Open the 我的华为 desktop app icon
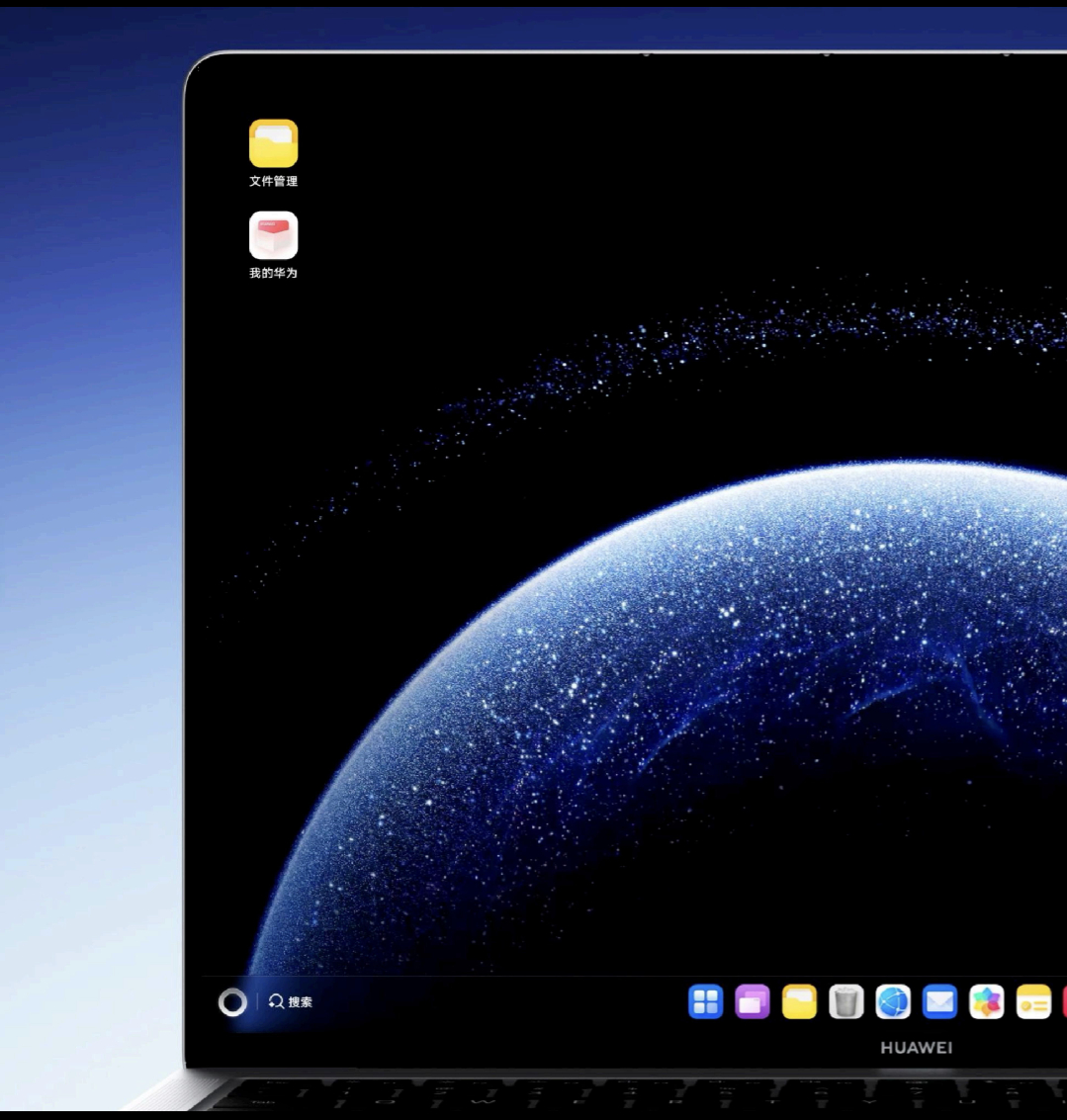The width and height of the screenshot is (1067, 1120). 274,235
